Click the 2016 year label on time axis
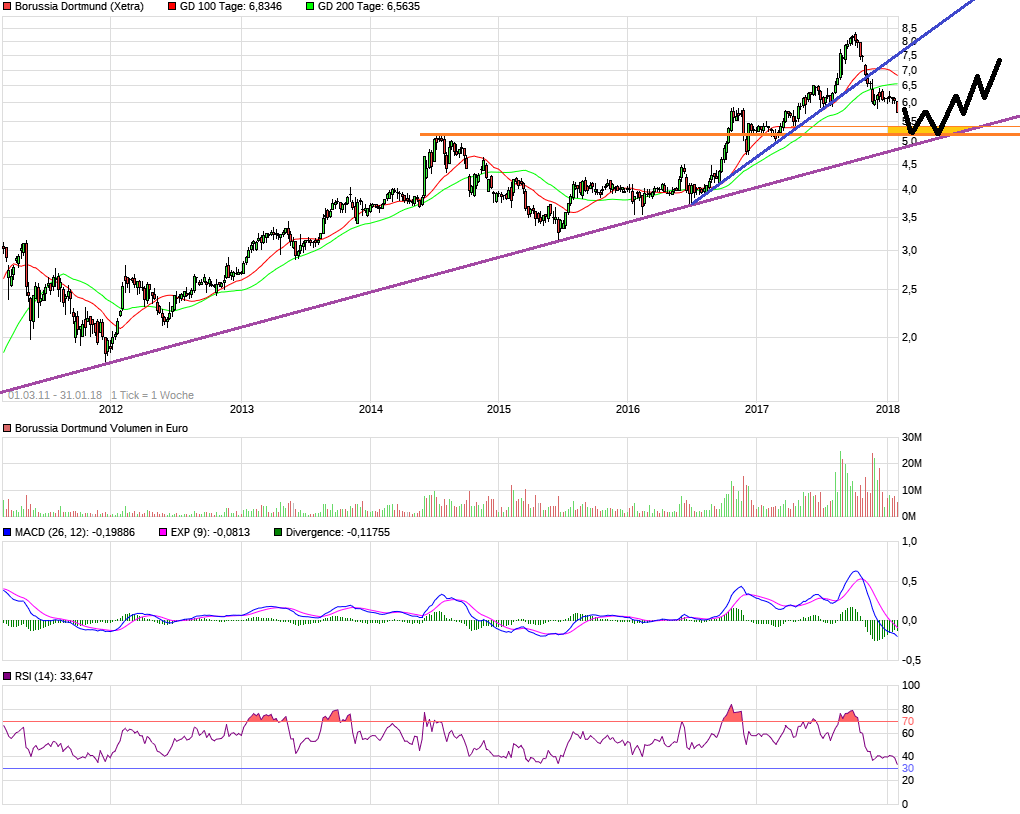The height and width of the screenshot is (814, 1020). coord(628,409)
